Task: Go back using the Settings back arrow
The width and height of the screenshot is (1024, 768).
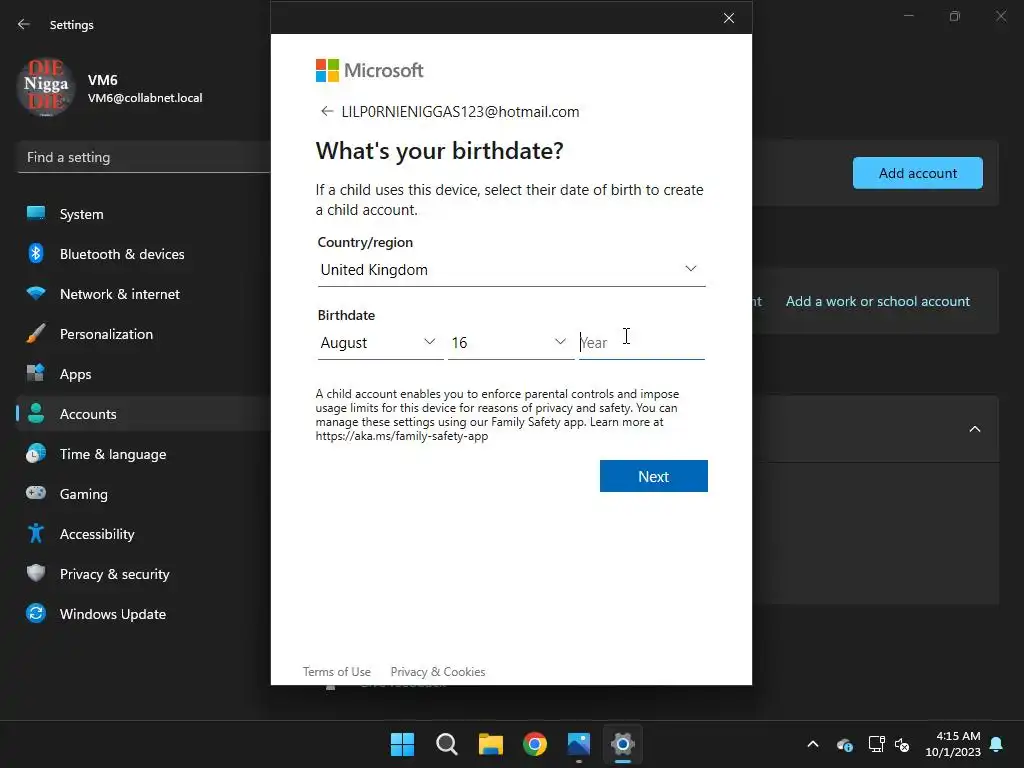Action: pyautogui.click(x=24, y=24)
